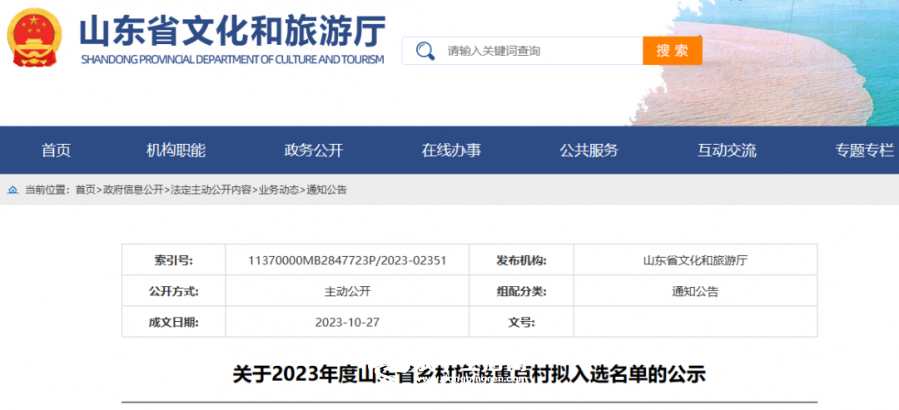Viewport: 899px width, 410px height.
Task: Click the article title about 乡村旅游重点村
Action: click(469, 376)
